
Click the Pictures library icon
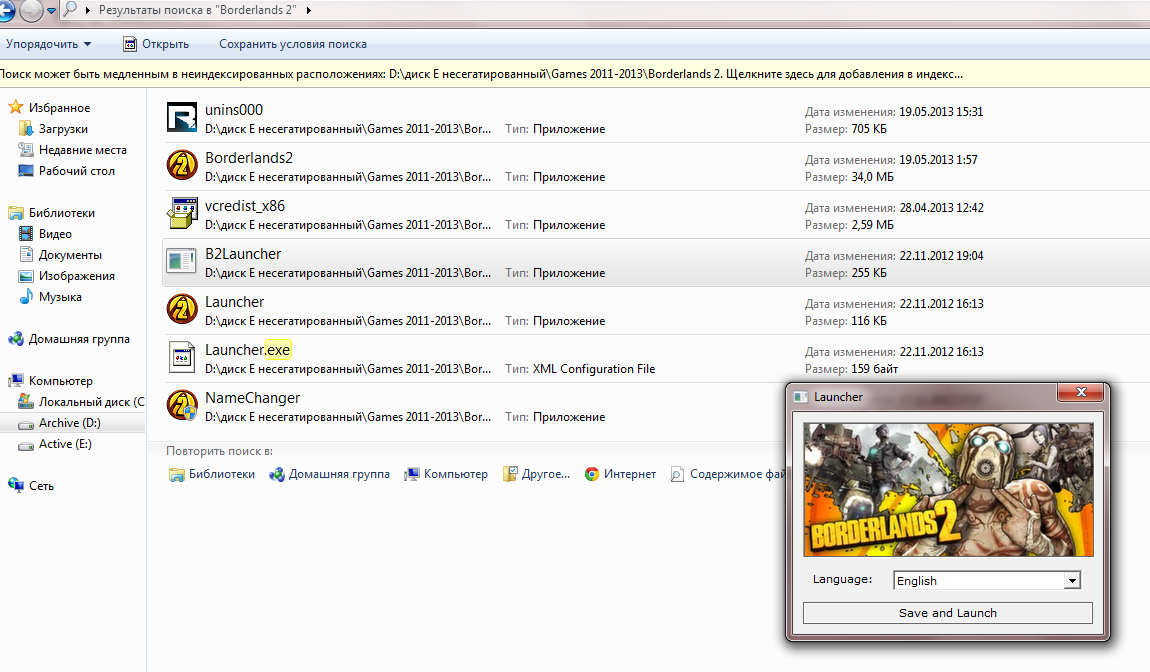pos(26,276)
